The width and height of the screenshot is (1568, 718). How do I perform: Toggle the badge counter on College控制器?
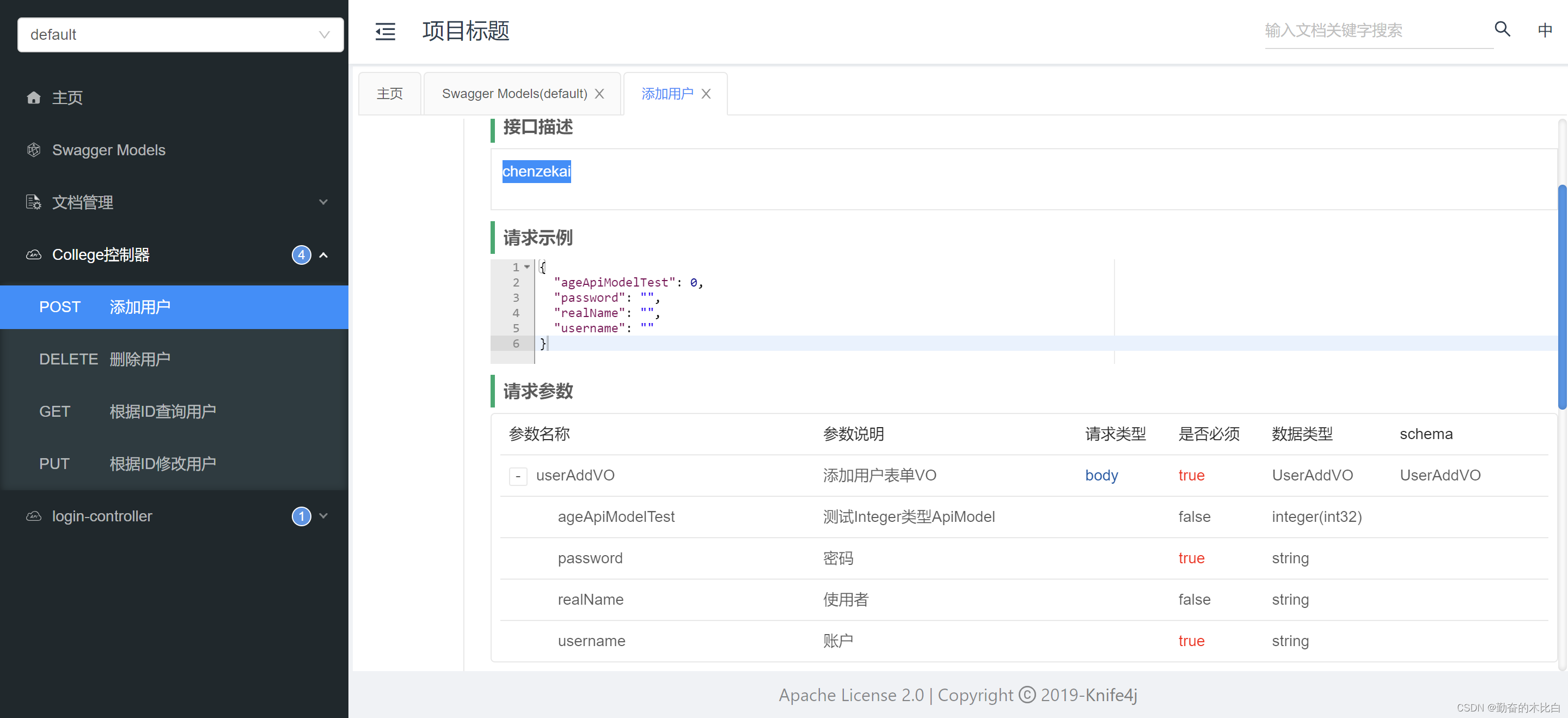coord(301,254)
